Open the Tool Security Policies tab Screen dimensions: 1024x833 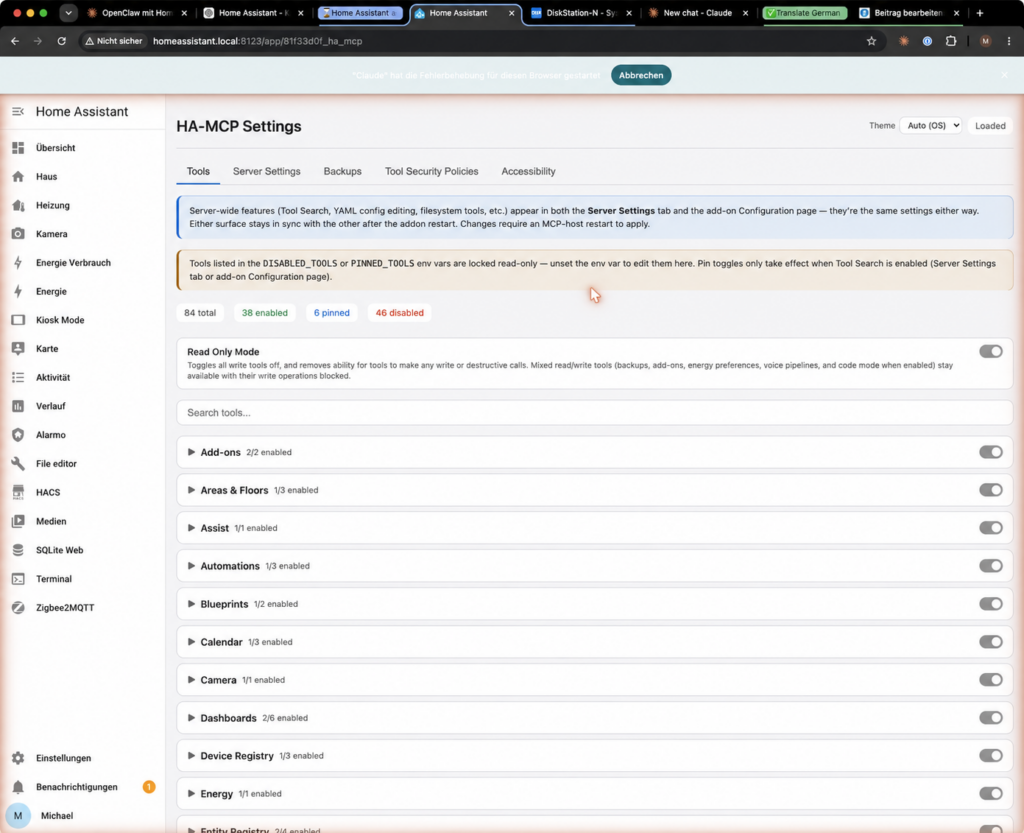432,172
